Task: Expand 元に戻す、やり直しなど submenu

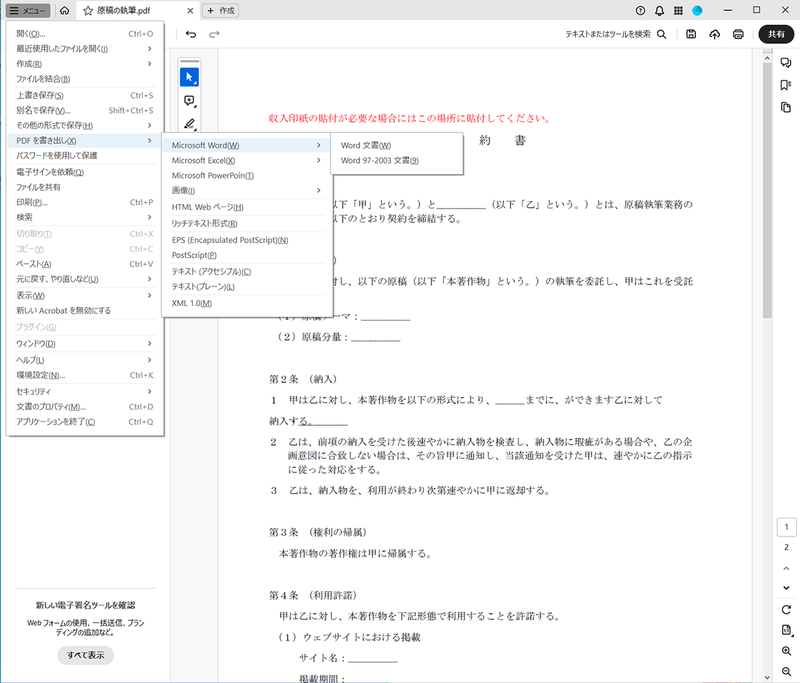Action: (x=85, y=279)
